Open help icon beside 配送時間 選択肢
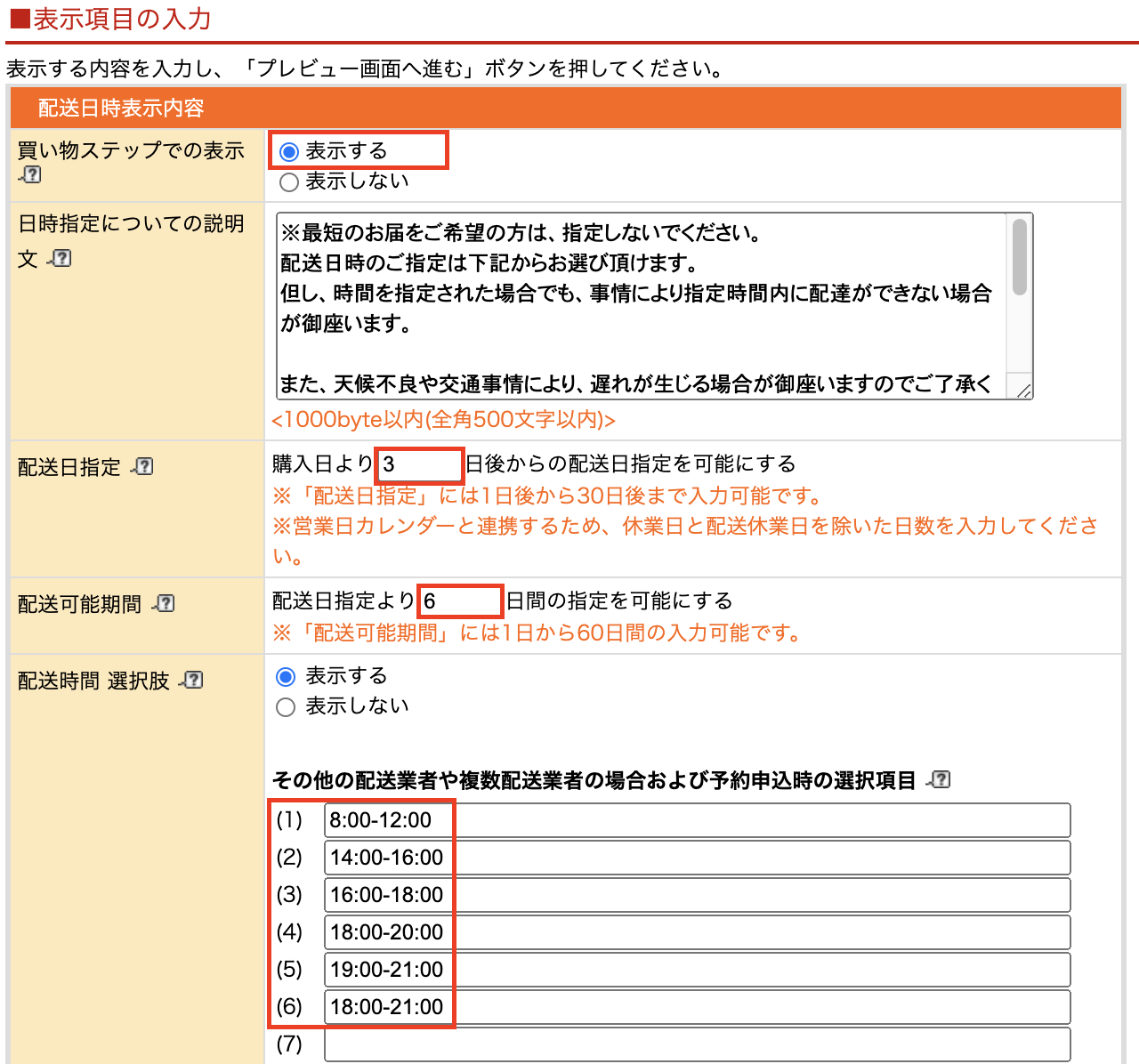The width and height of the screenshot is (1139, 1064). click(x=192, y=680)
